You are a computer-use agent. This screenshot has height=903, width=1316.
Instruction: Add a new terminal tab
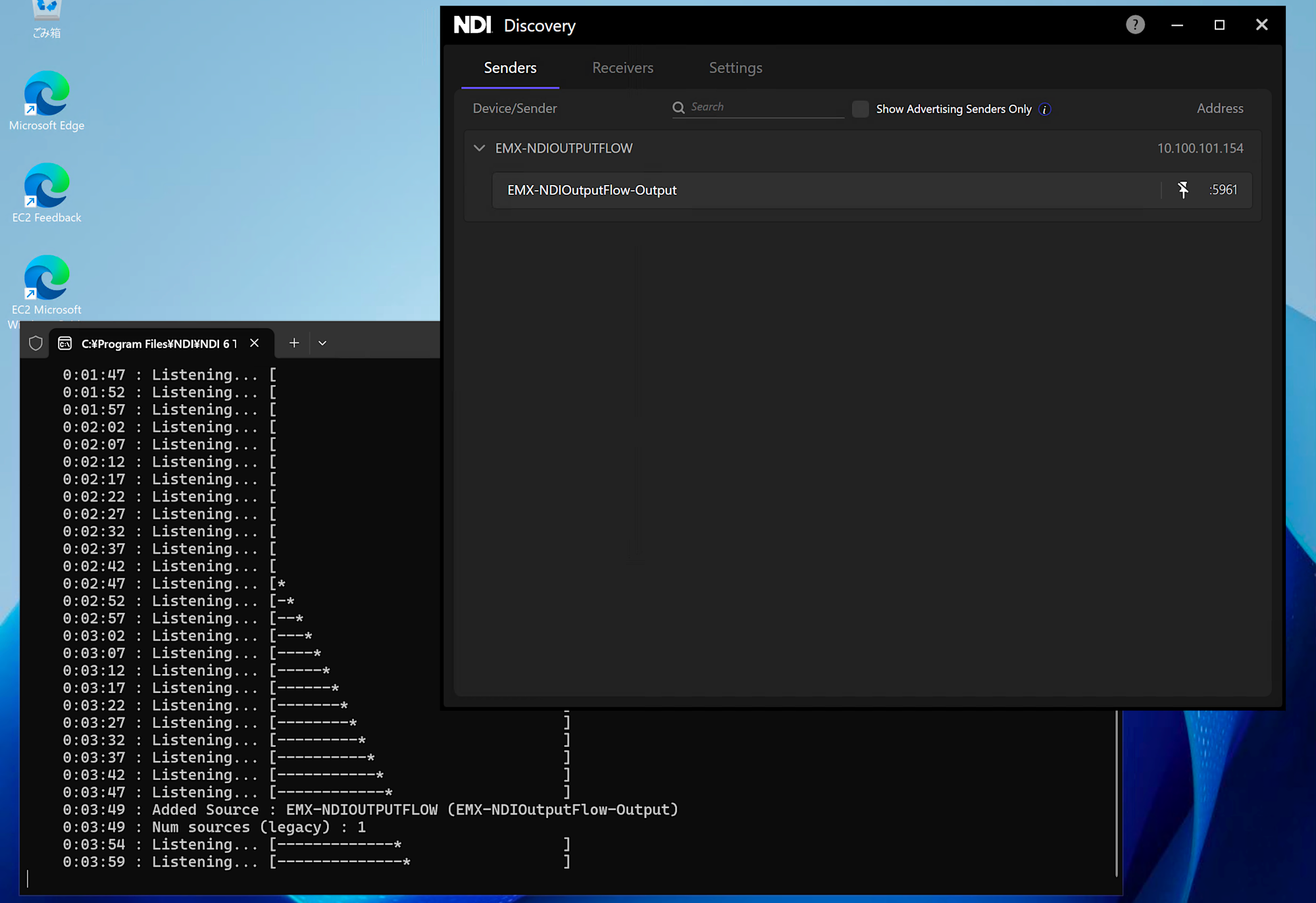(294, 343)
